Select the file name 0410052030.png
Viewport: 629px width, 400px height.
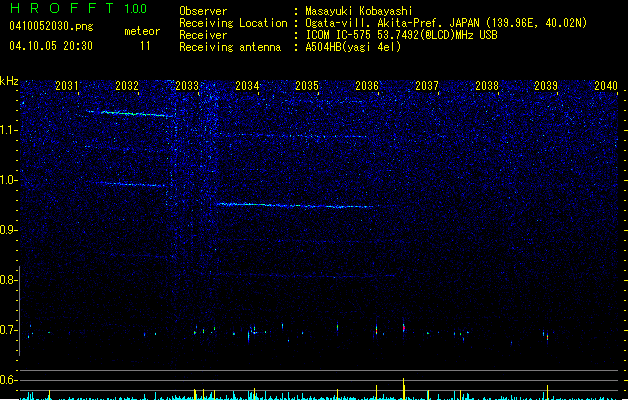pos(51,26)
